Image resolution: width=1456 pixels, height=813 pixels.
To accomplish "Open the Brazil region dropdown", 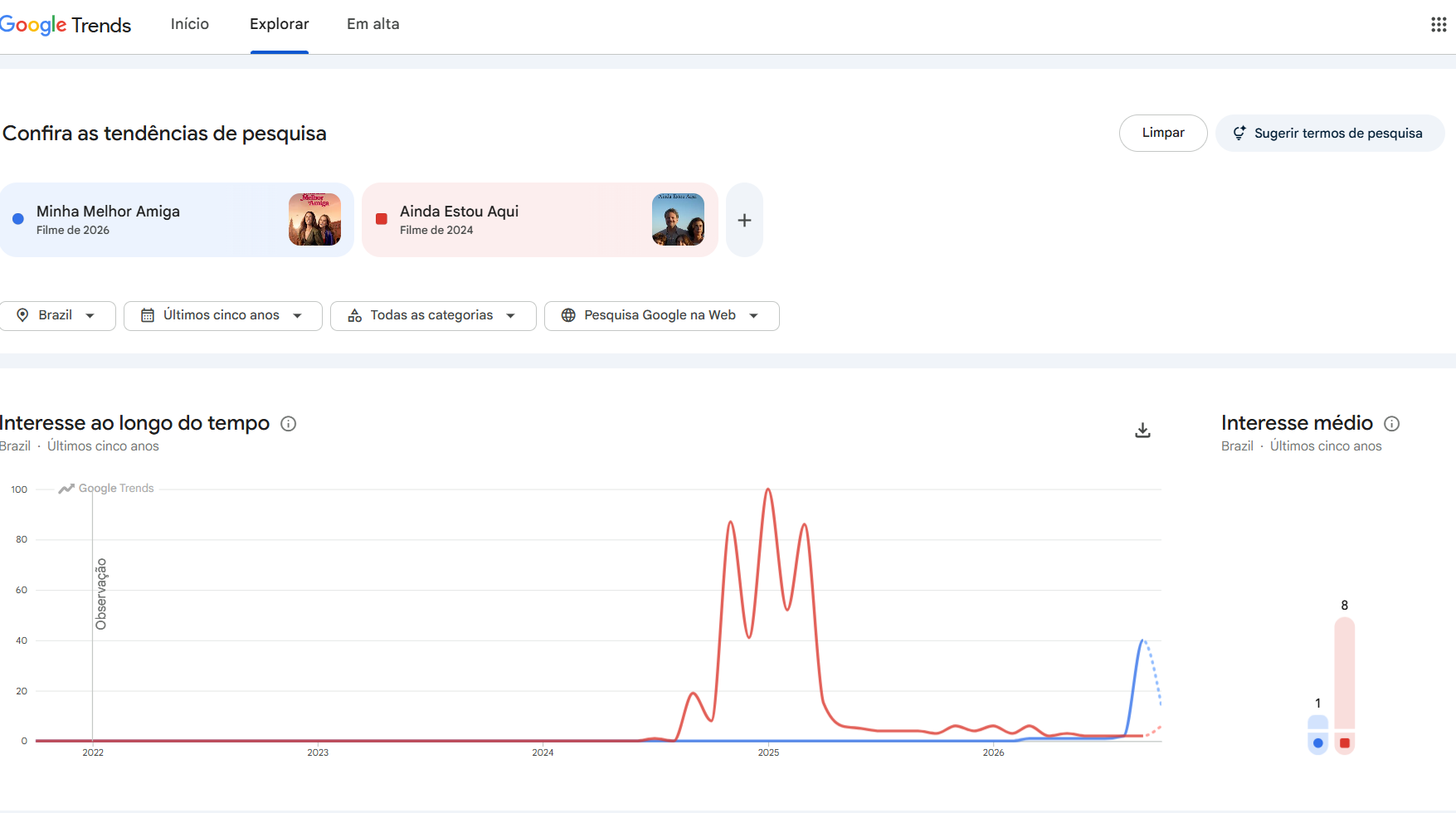I will pyautogui.click(x=56, y=315).
